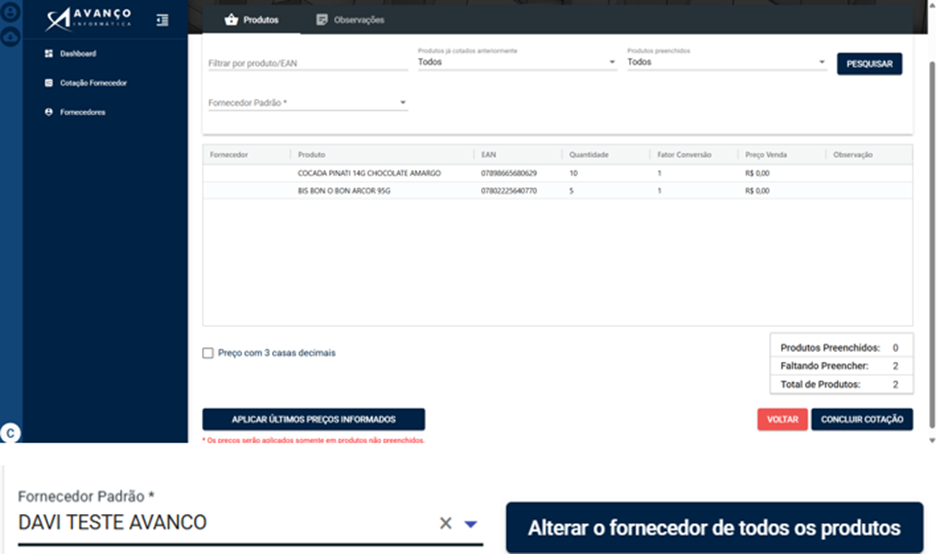Click the notes icon on Observações tab

(322, 20)
